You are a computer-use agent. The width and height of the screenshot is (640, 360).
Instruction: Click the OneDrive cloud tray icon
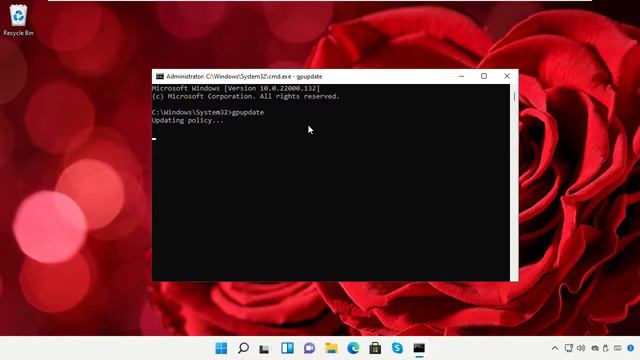[595, 348]
